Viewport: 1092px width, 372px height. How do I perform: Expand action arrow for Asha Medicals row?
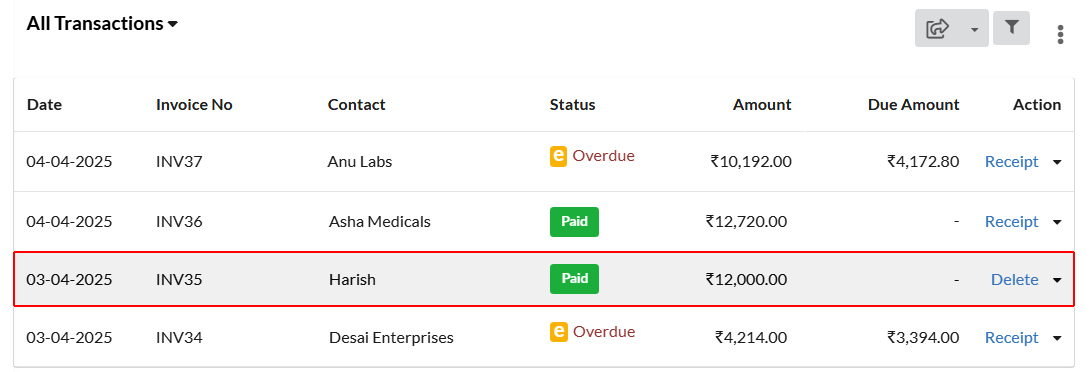tap(1056, 222)
